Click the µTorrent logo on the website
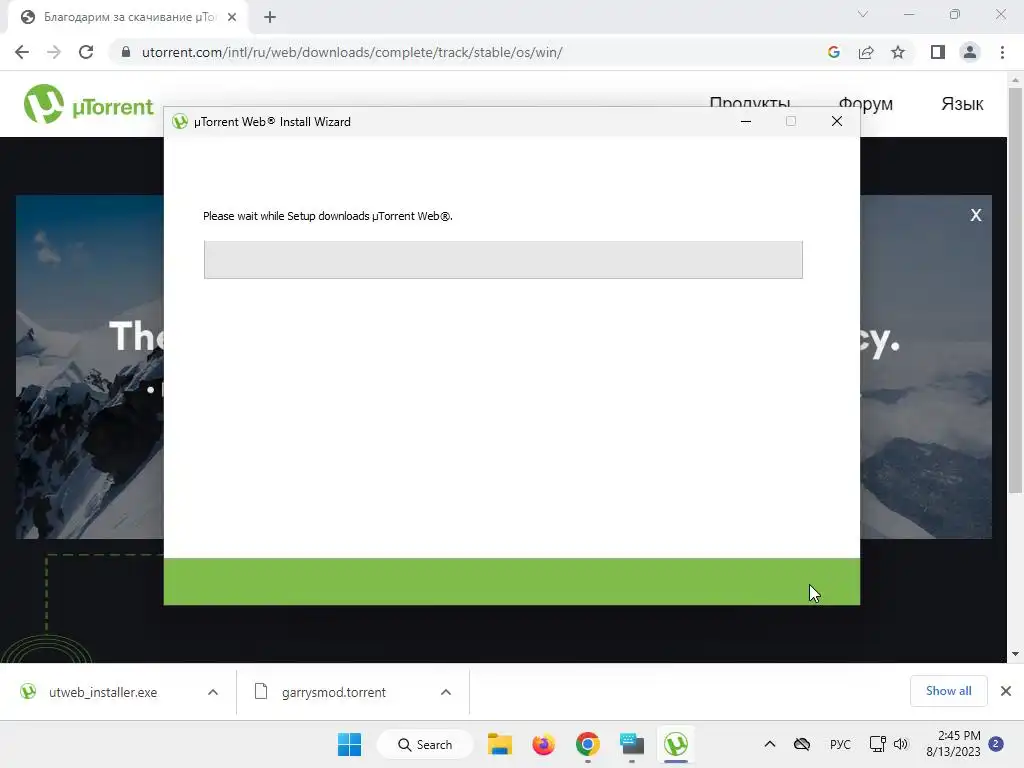This screenshot has height=768, width=1024. pyautogui.click(x=88, y=104)
